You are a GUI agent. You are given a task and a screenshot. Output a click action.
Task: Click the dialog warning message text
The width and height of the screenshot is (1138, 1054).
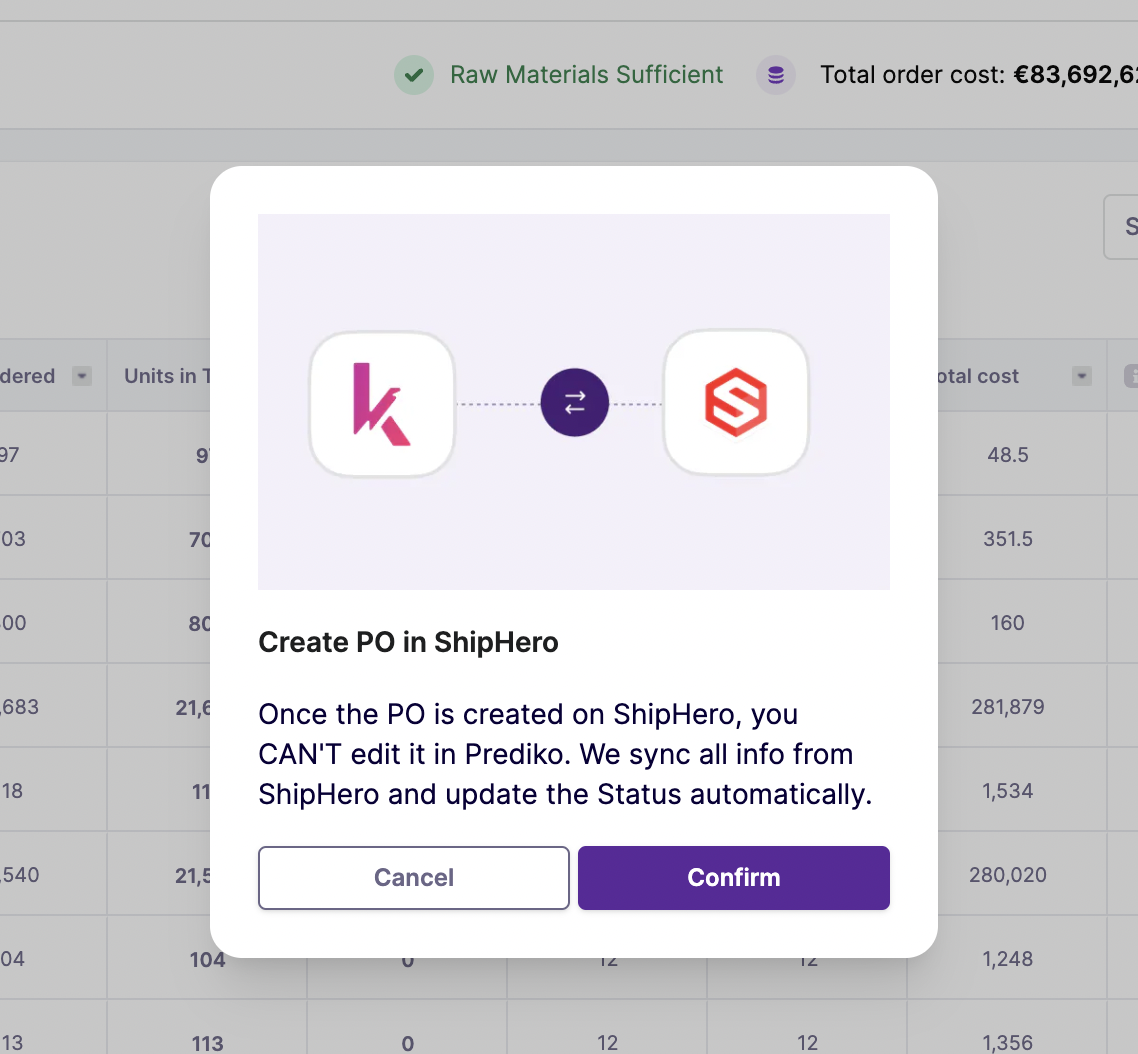point(565,754)
